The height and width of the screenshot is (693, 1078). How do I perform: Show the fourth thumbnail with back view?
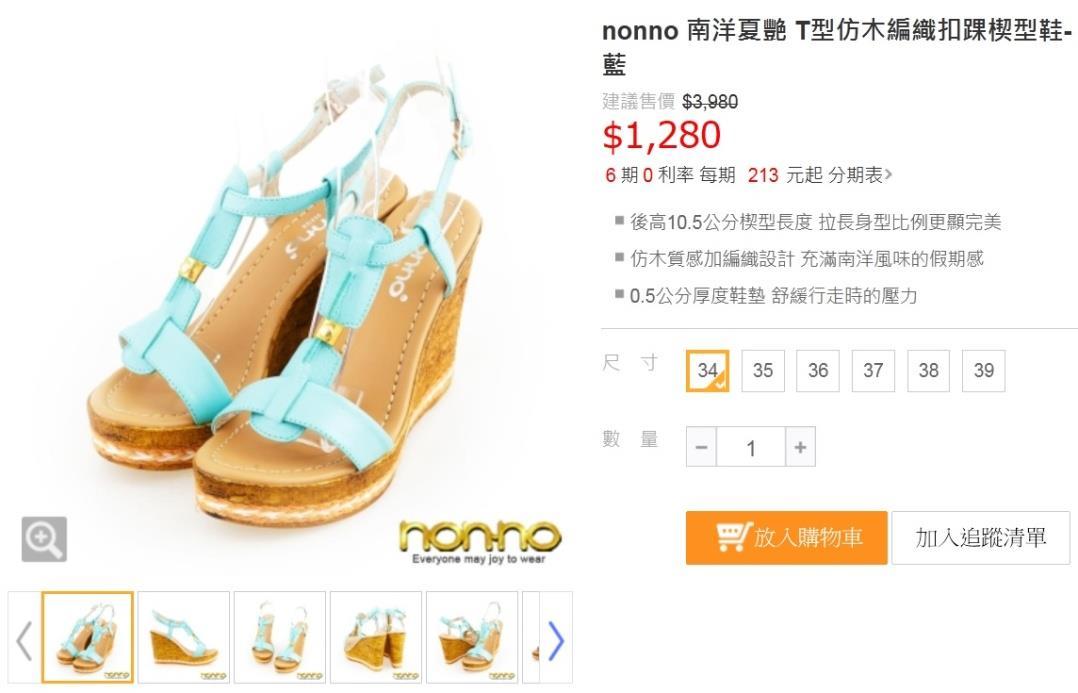[376, 637]
